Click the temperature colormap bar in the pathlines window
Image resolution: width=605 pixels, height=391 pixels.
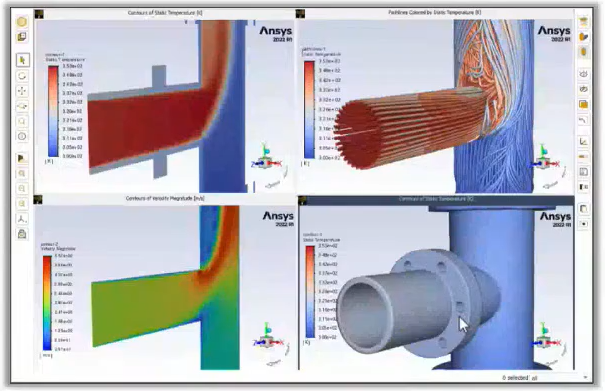tap(309, 110)
